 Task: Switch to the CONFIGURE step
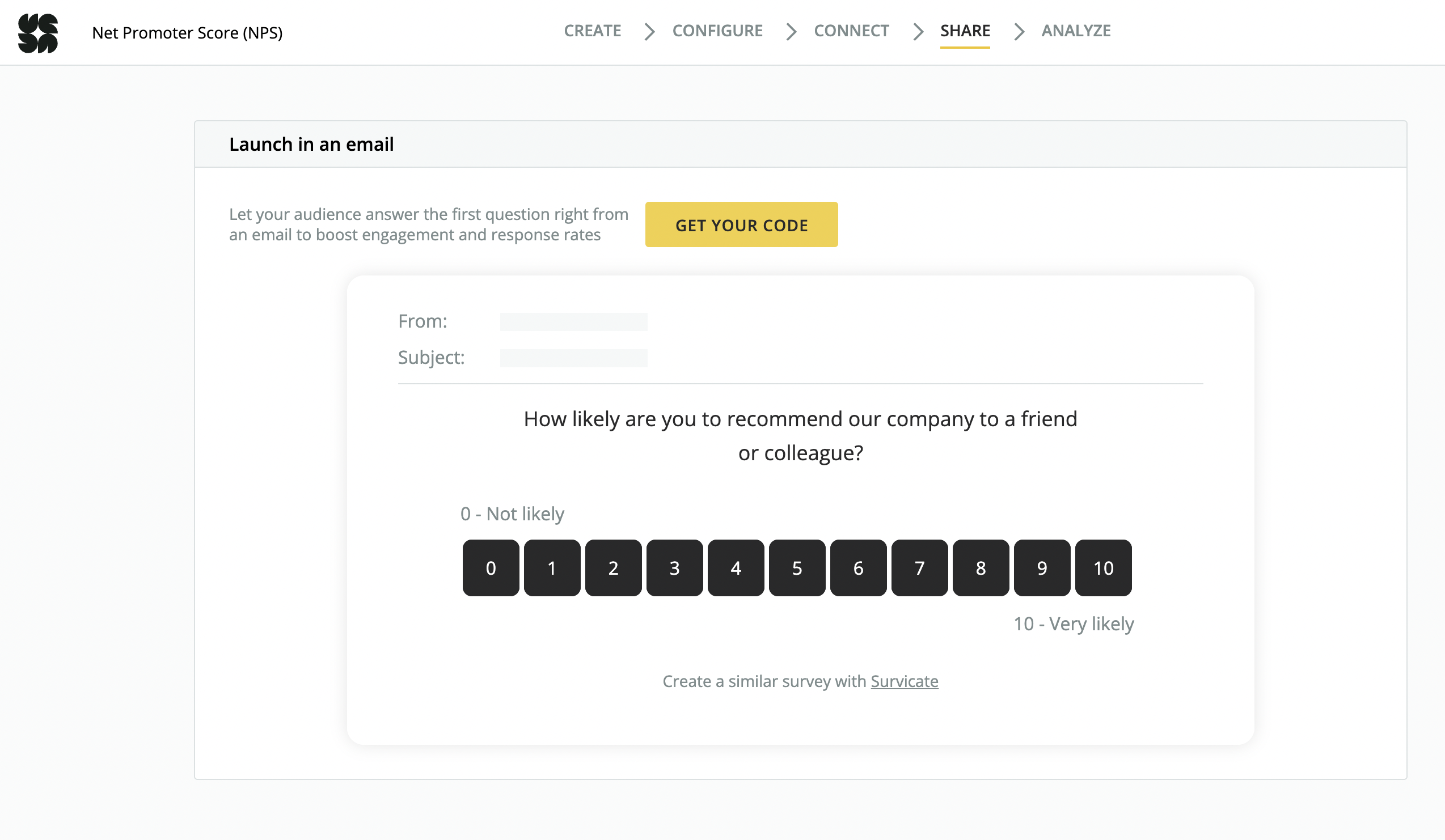(717, 31)
